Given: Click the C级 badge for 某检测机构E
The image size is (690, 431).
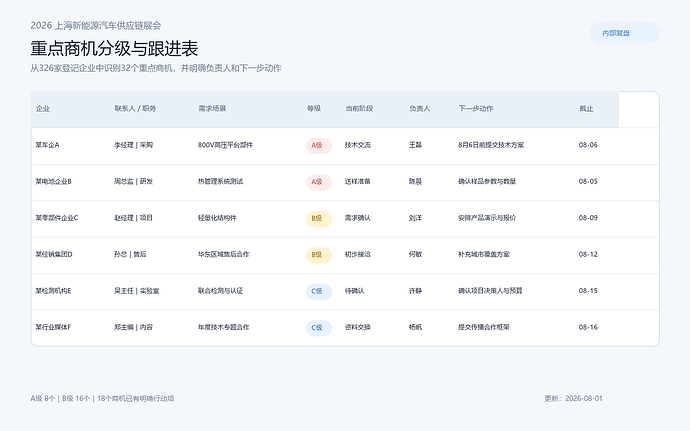Looking at the screenshot, I should pos(319,292).
